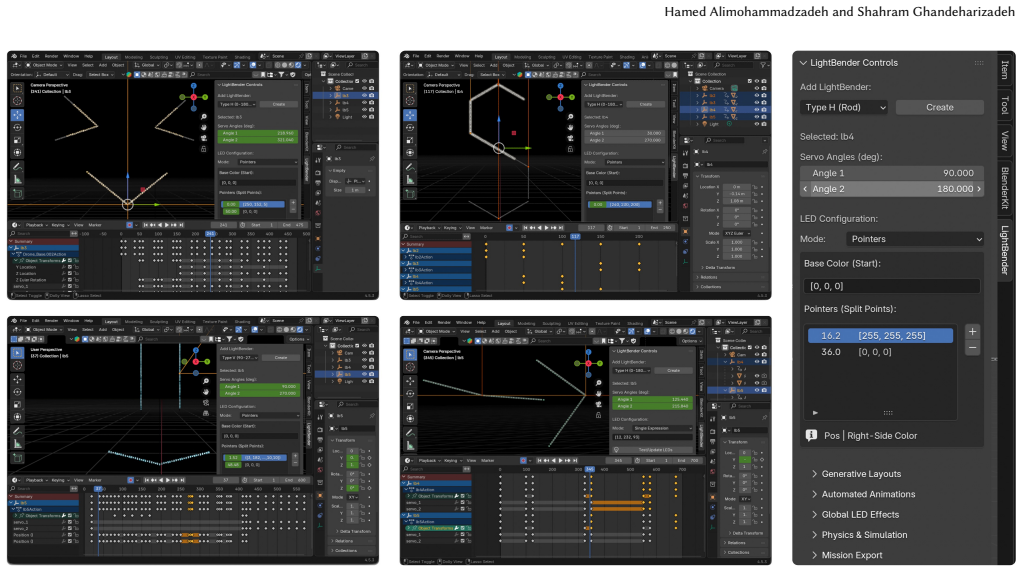Viewport: 1022px width, 572px height.
Task: Switch to the Tool sidebar tab
Action: pyautogui.click(x=1004, y=105)
